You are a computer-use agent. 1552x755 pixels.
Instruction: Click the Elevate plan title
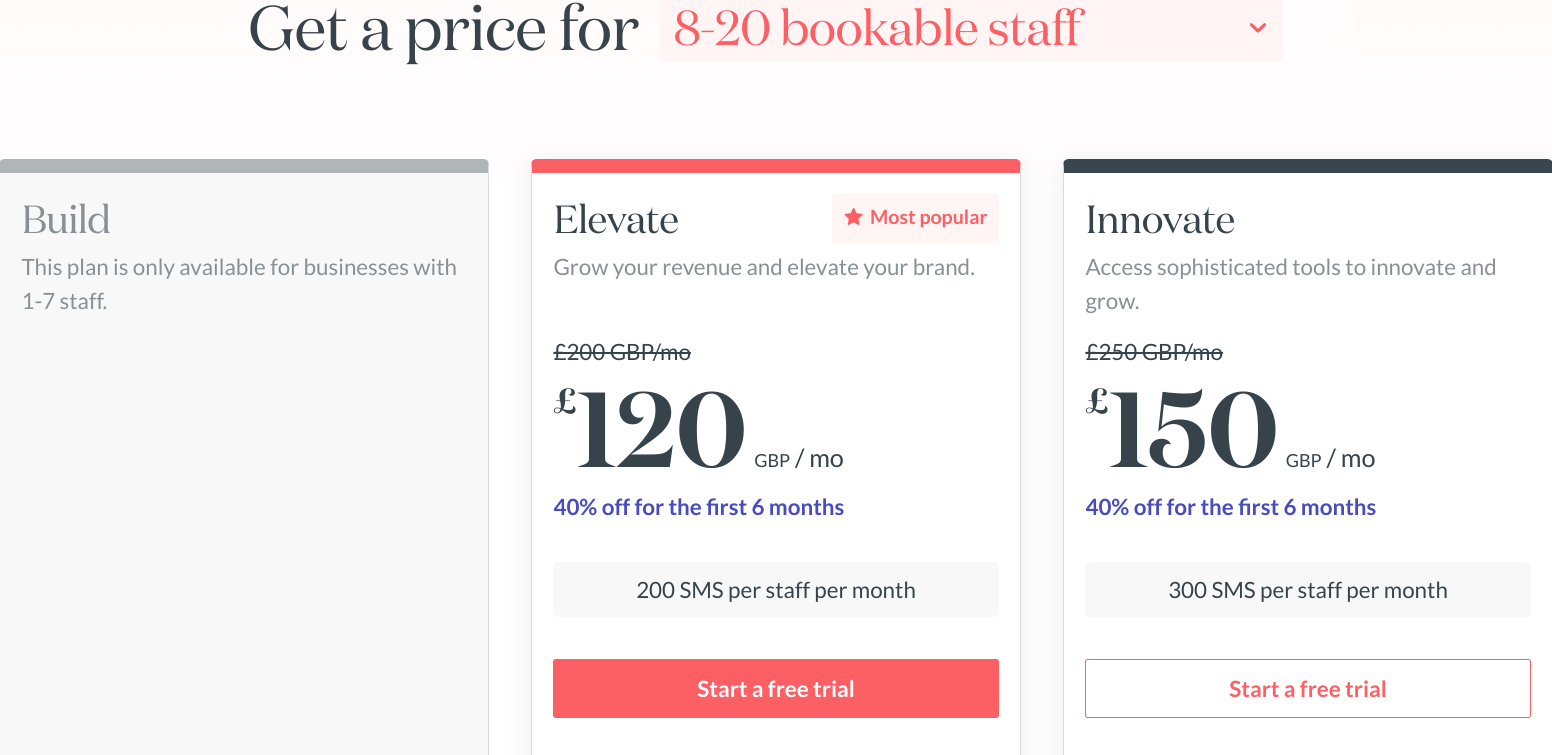616,219
